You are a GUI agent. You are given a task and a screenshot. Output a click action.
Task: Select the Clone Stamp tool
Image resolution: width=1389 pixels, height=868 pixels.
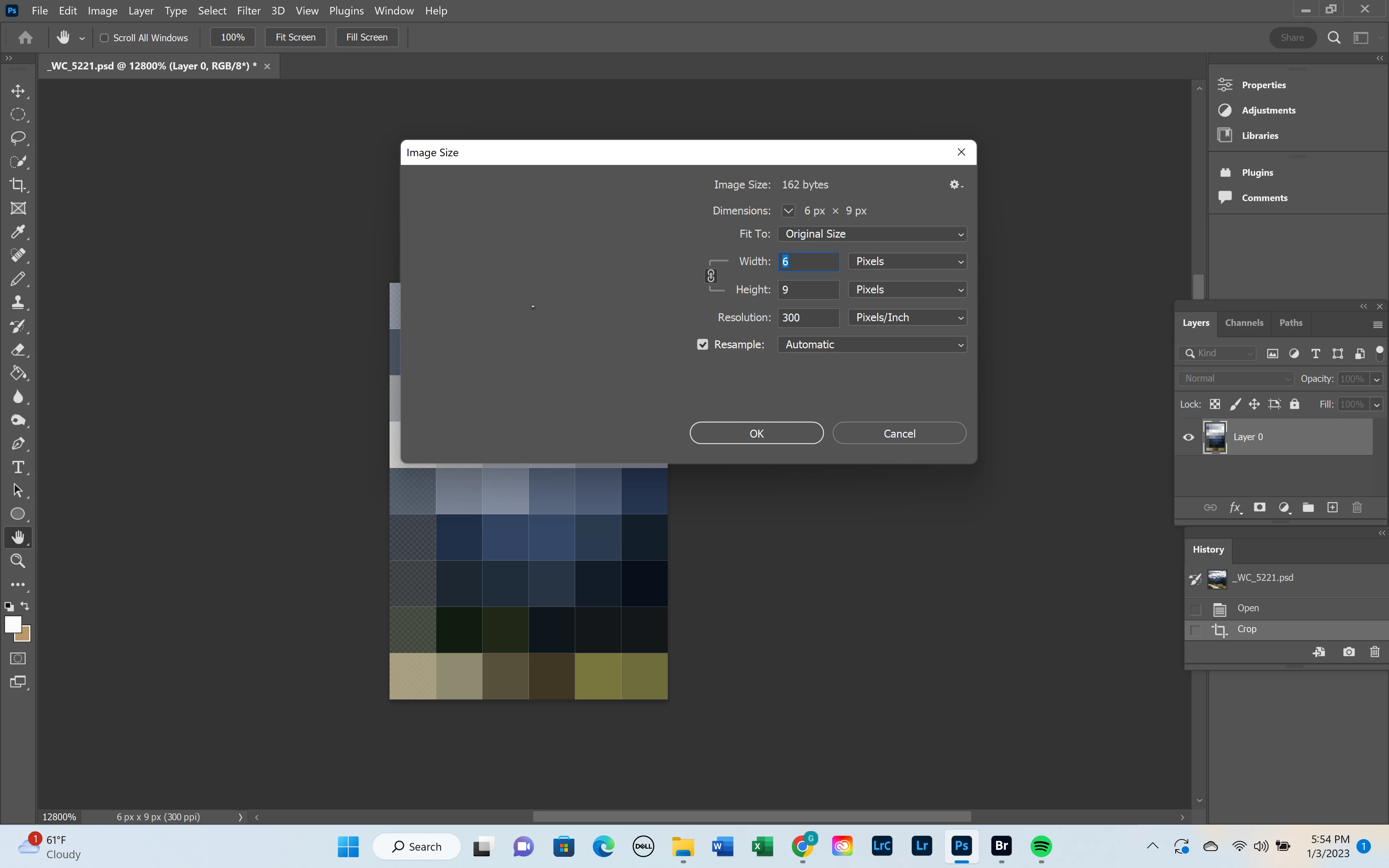click(x=18, y=303)
